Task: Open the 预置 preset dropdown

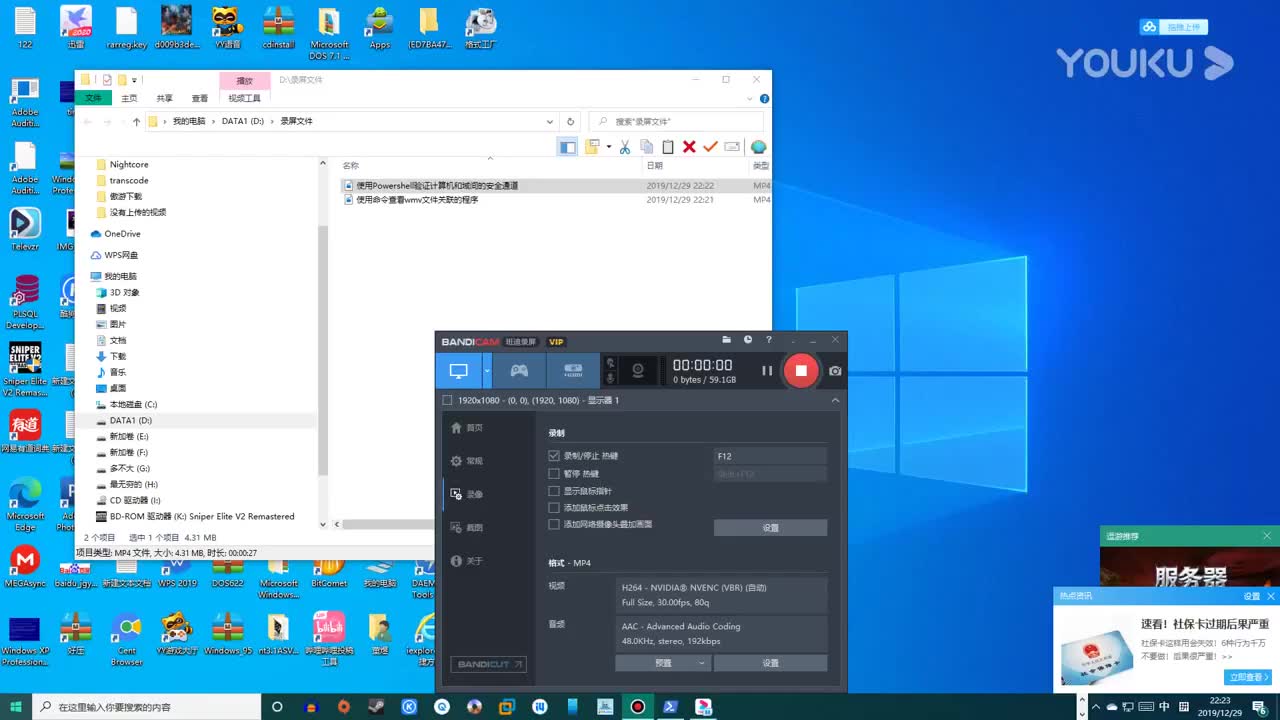Action: click(662, 662)
